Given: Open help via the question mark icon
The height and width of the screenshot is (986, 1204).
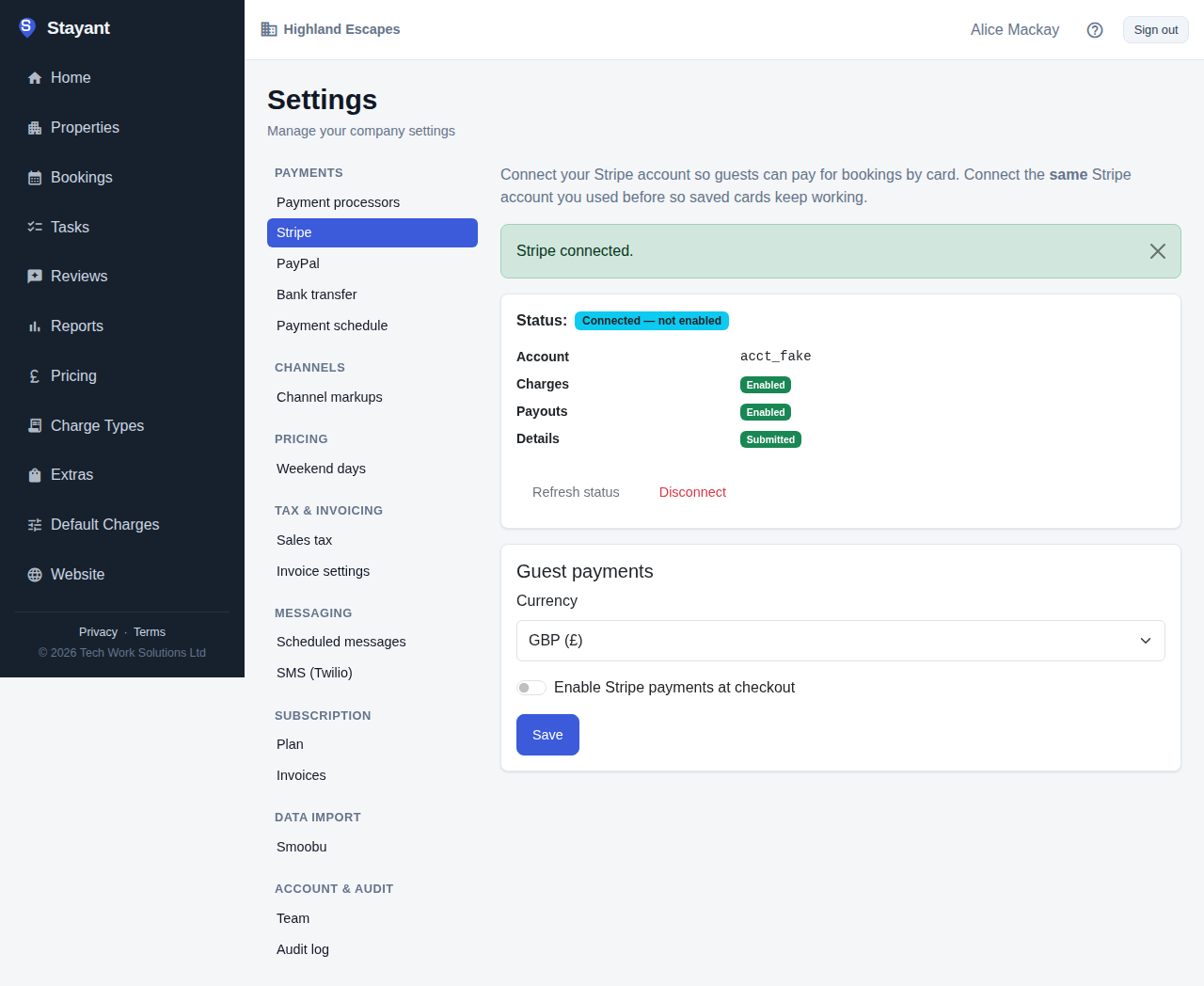Looking at the screenshot, I should coord(1095,30).
